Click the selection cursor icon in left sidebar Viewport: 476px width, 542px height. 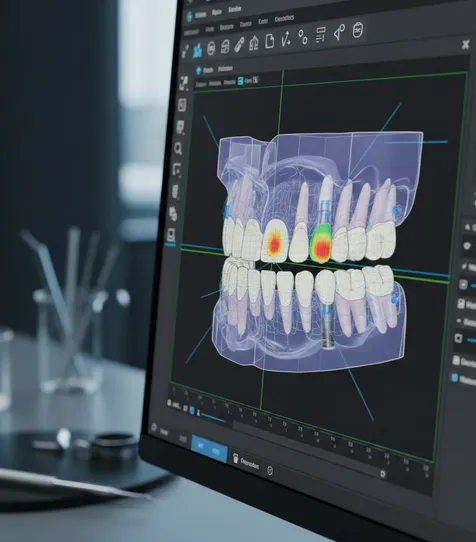(x=177, y=170)
